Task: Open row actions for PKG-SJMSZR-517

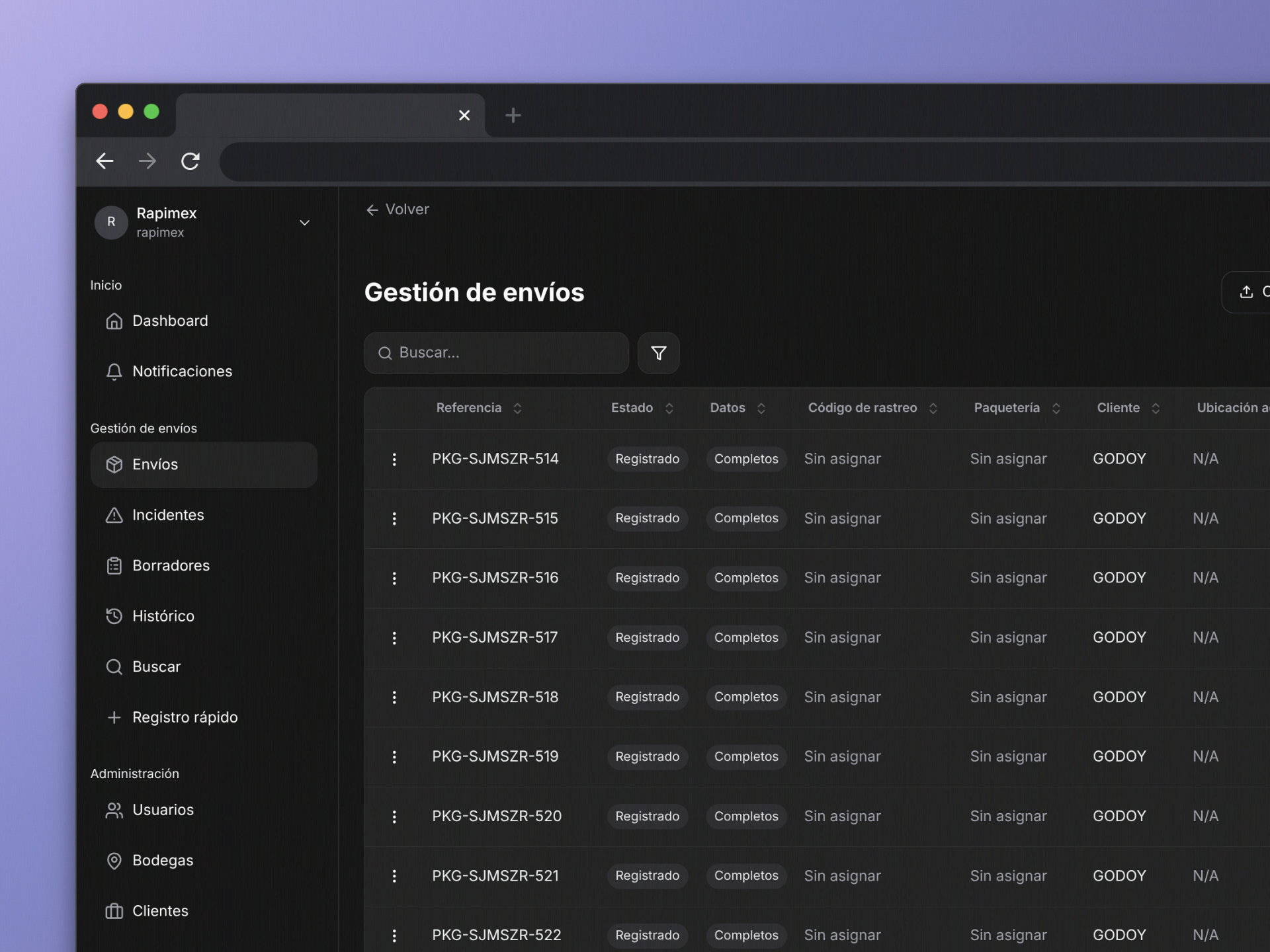Action: (x=394, y=638)
